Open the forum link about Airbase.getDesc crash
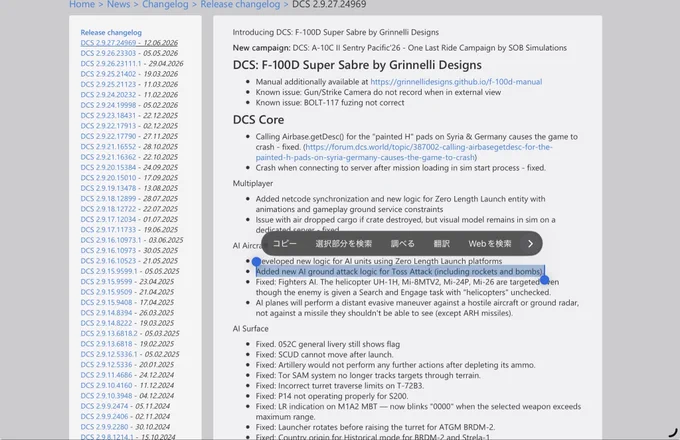Viewport: 680px width, 440px height. (403, 152)
